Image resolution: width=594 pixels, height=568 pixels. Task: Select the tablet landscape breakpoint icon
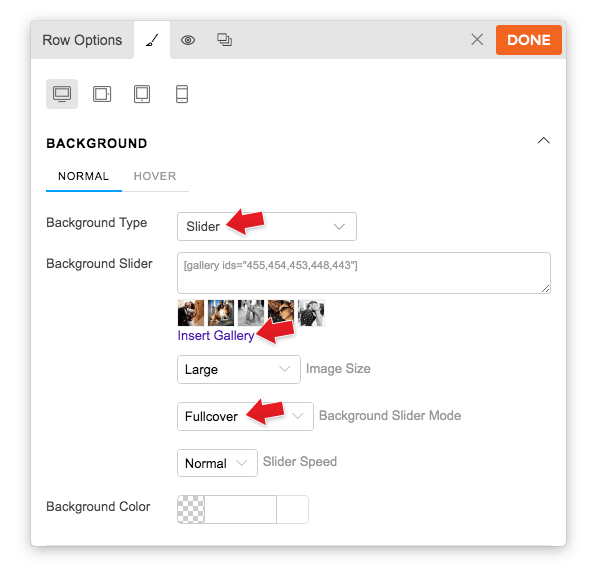point(102,94)
